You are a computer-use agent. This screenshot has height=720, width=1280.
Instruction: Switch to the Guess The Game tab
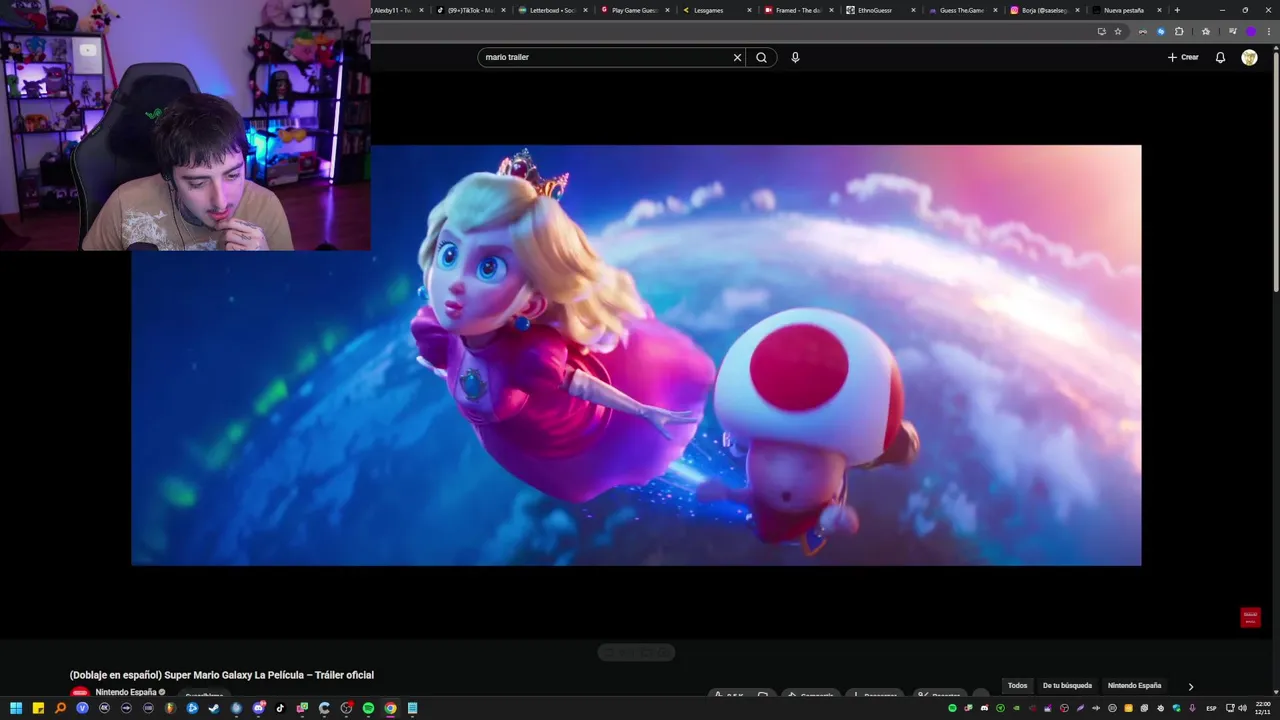click(962, 10)
